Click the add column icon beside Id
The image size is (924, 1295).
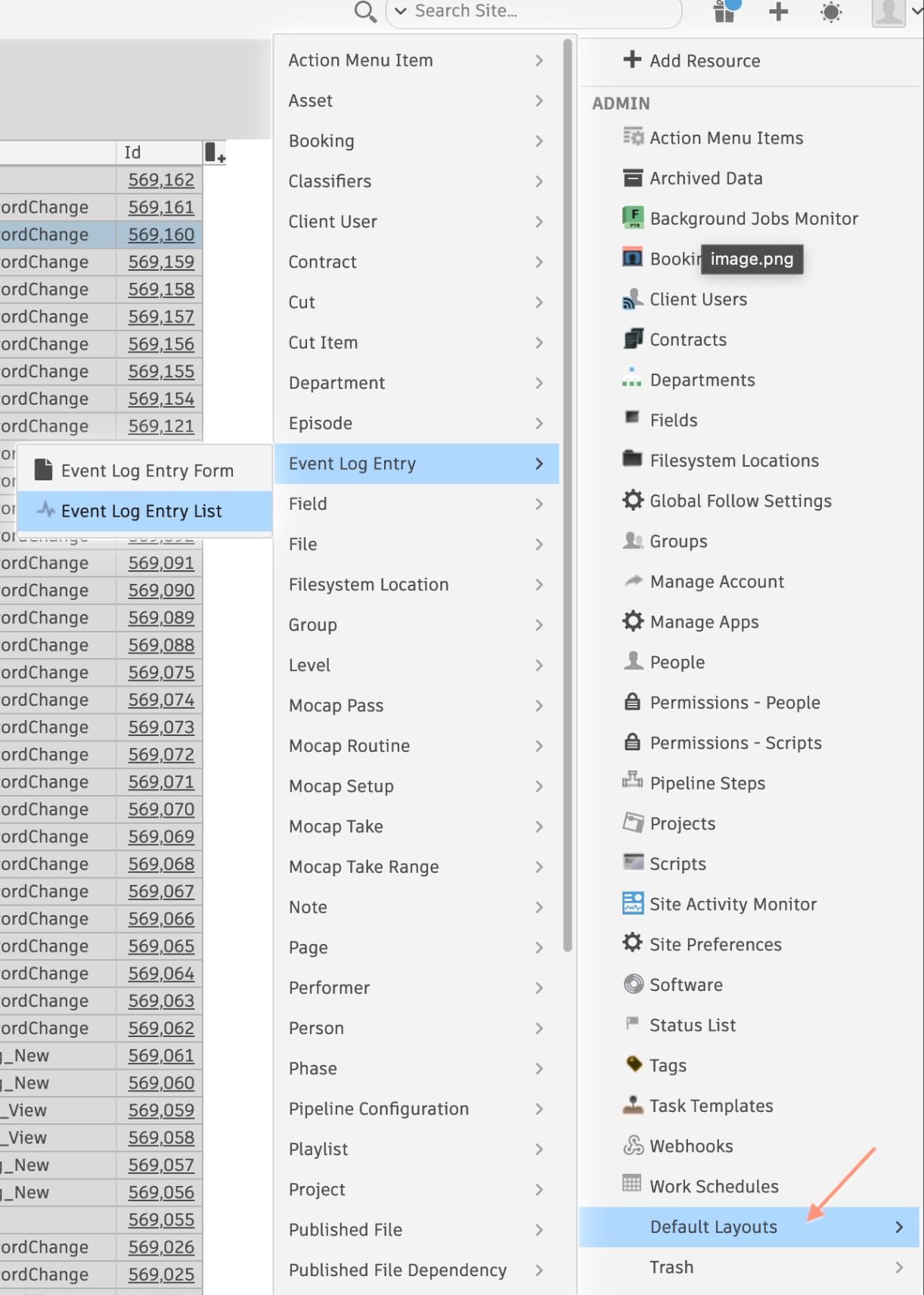coord(215,152)
